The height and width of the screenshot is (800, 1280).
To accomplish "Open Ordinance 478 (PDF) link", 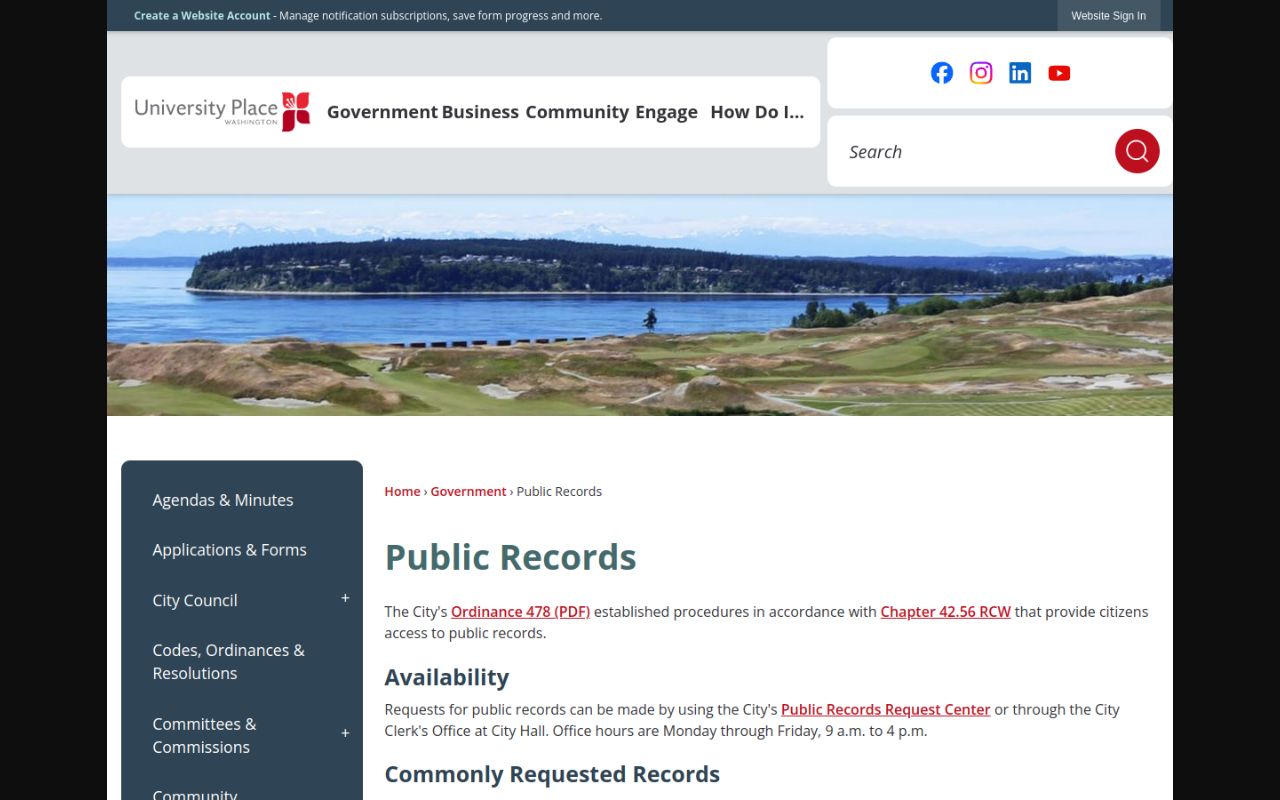I will click(520, 611).
